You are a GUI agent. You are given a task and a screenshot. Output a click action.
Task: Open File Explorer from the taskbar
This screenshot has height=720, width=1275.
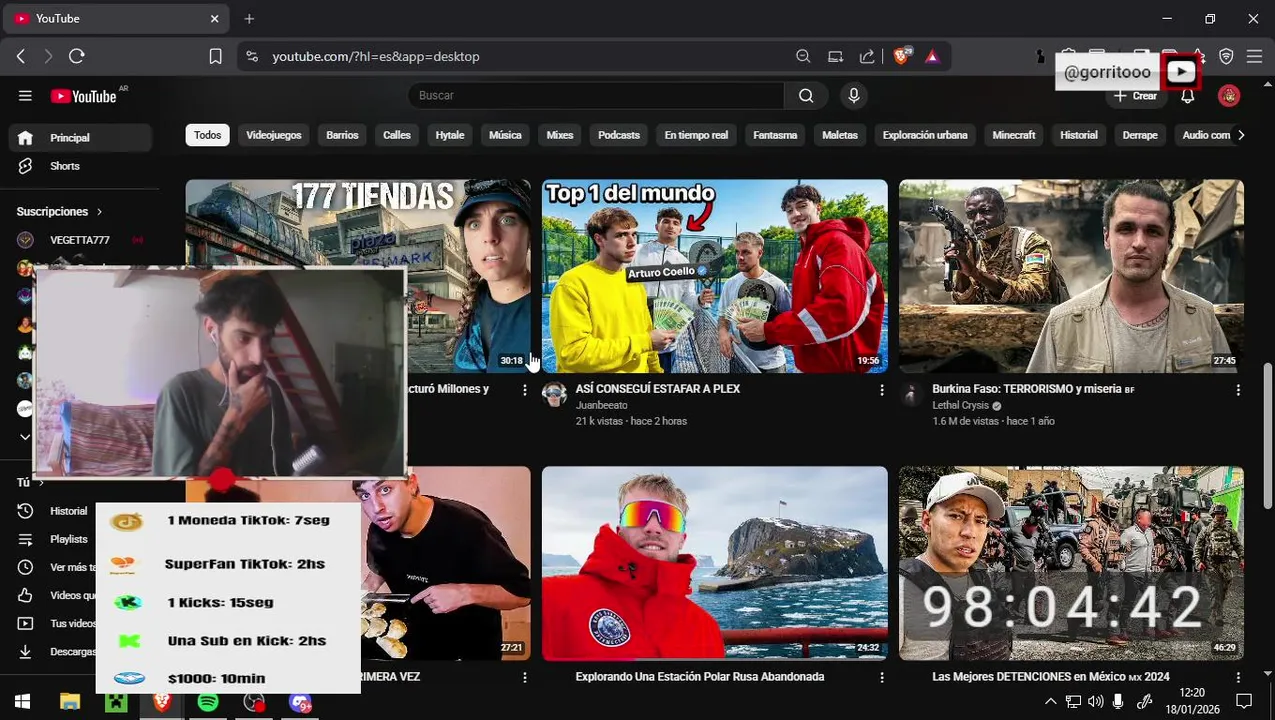click(69, 702)
